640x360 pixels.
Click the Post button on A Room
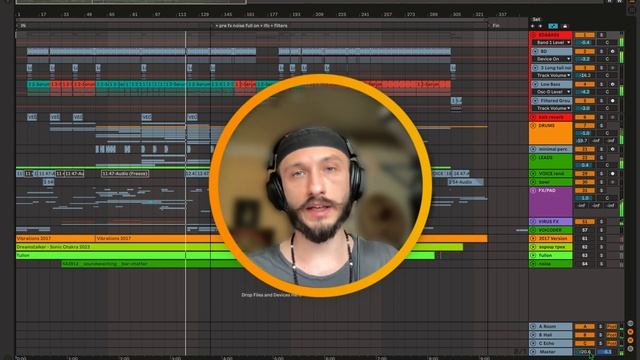tap(611, 327)
